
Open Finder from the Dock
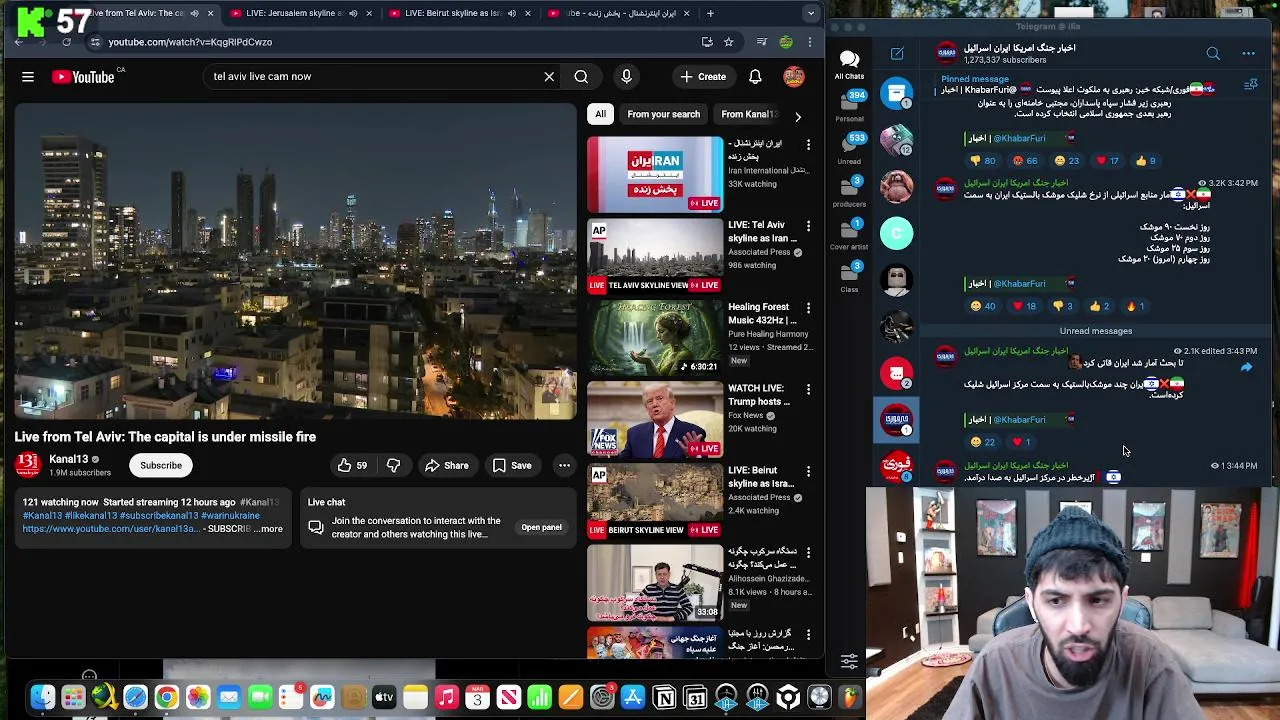coord(42,697)
